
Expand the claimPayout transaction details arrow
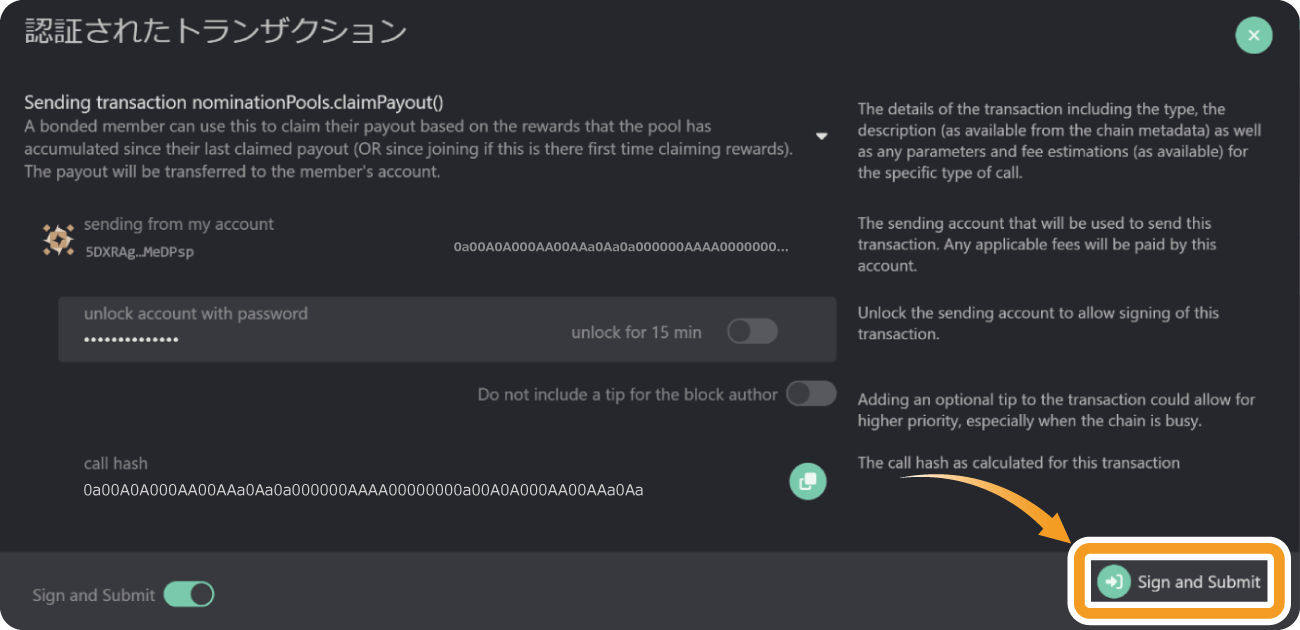point(821,136)
